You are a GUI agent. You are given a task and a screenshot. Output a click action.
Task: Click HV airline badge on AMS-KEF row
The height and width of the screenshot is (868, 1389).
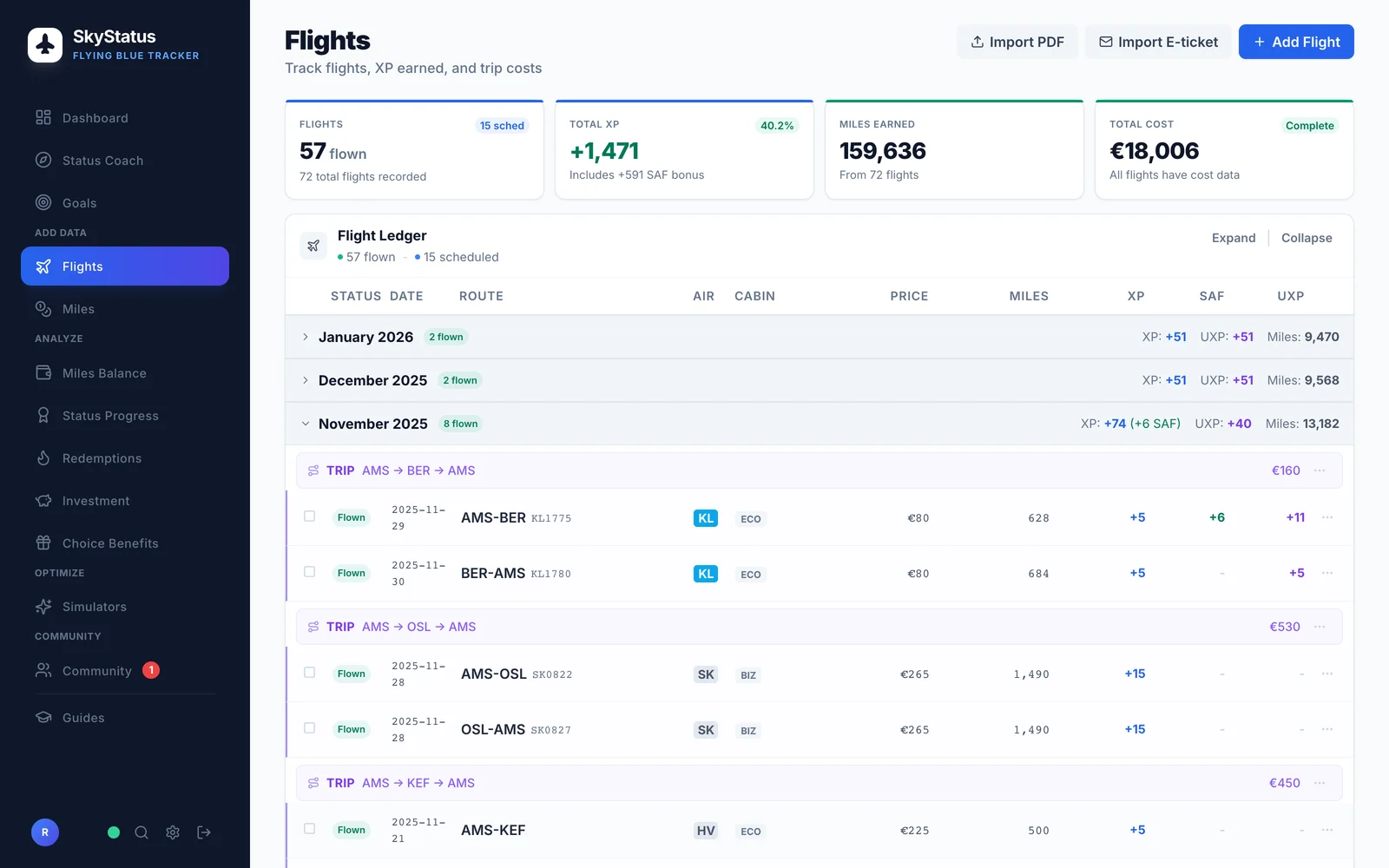point(706,831)
